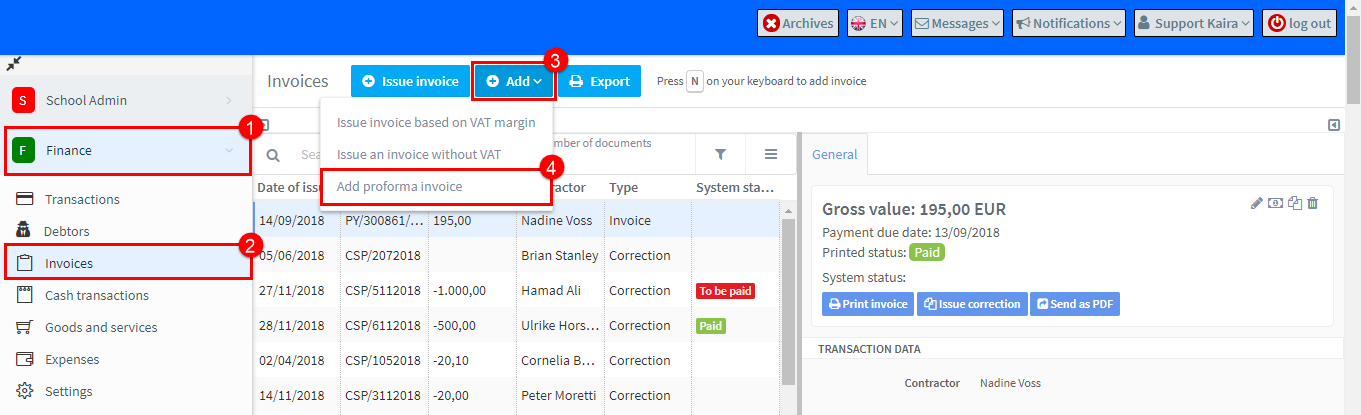
Task: Duplicate the invoice with copy icon
Action: click(x=1295, y=203)
